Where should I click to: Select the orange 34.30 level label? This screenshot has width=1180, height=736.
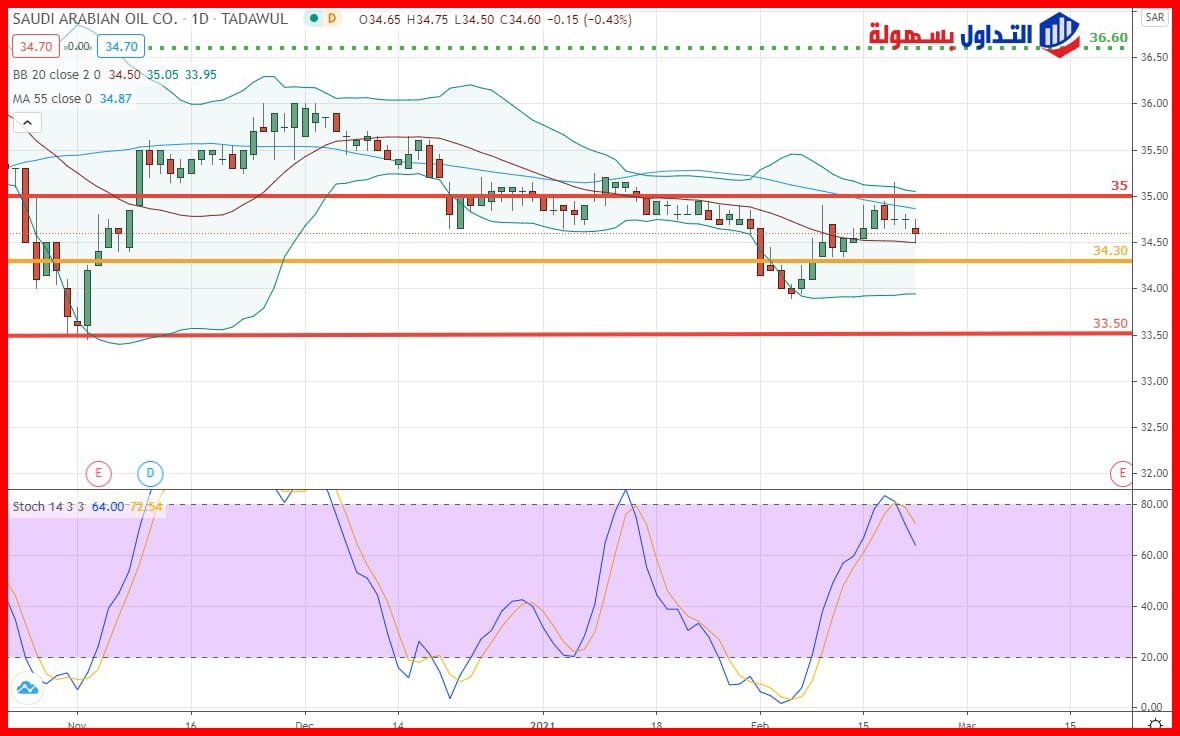pos(1110,251)
